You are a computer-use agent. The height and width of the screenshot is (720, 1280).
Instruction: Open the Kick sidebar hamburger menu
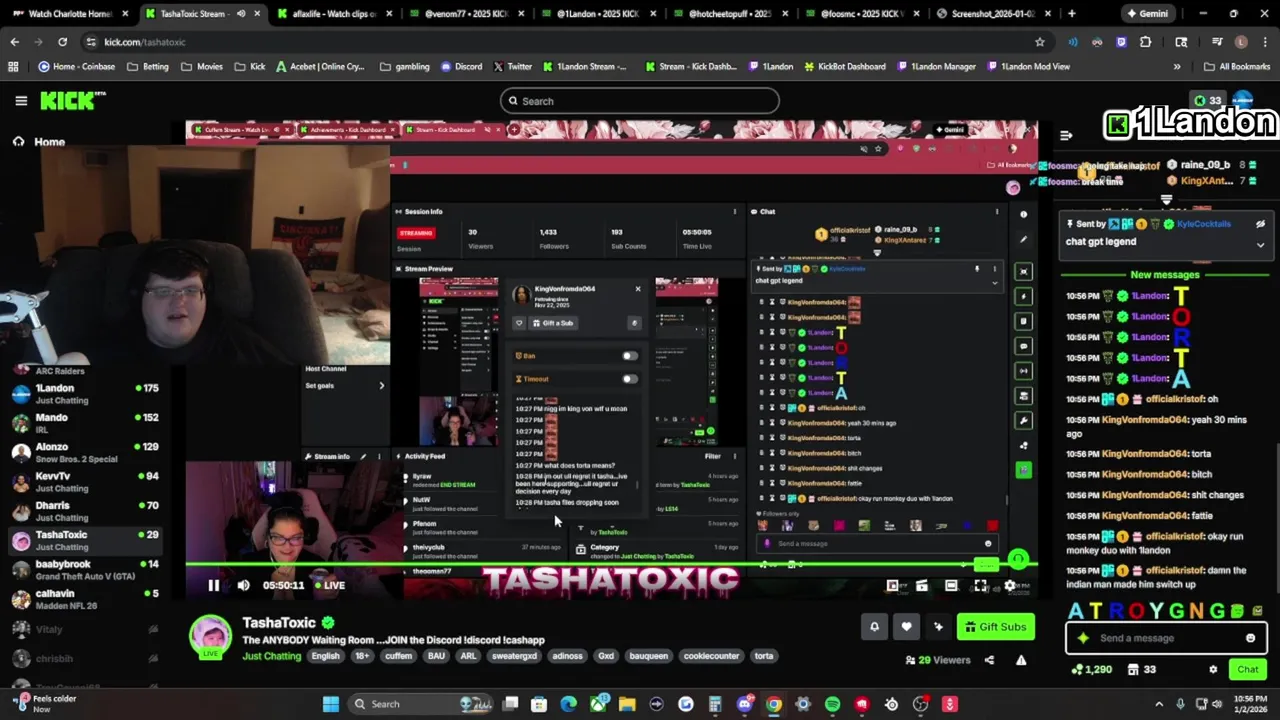pyautogui.click(x=21, y=101)
